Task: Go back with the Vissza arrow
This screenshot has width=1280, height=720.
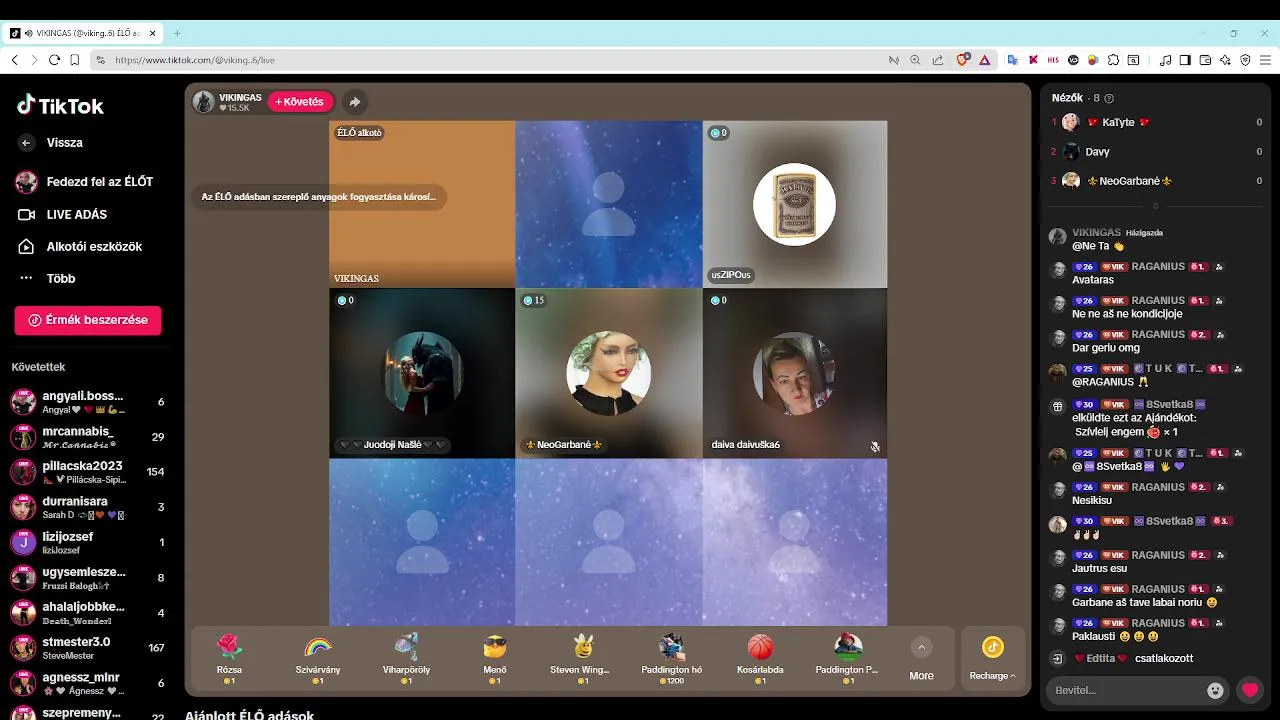Action: pos(27,143)
